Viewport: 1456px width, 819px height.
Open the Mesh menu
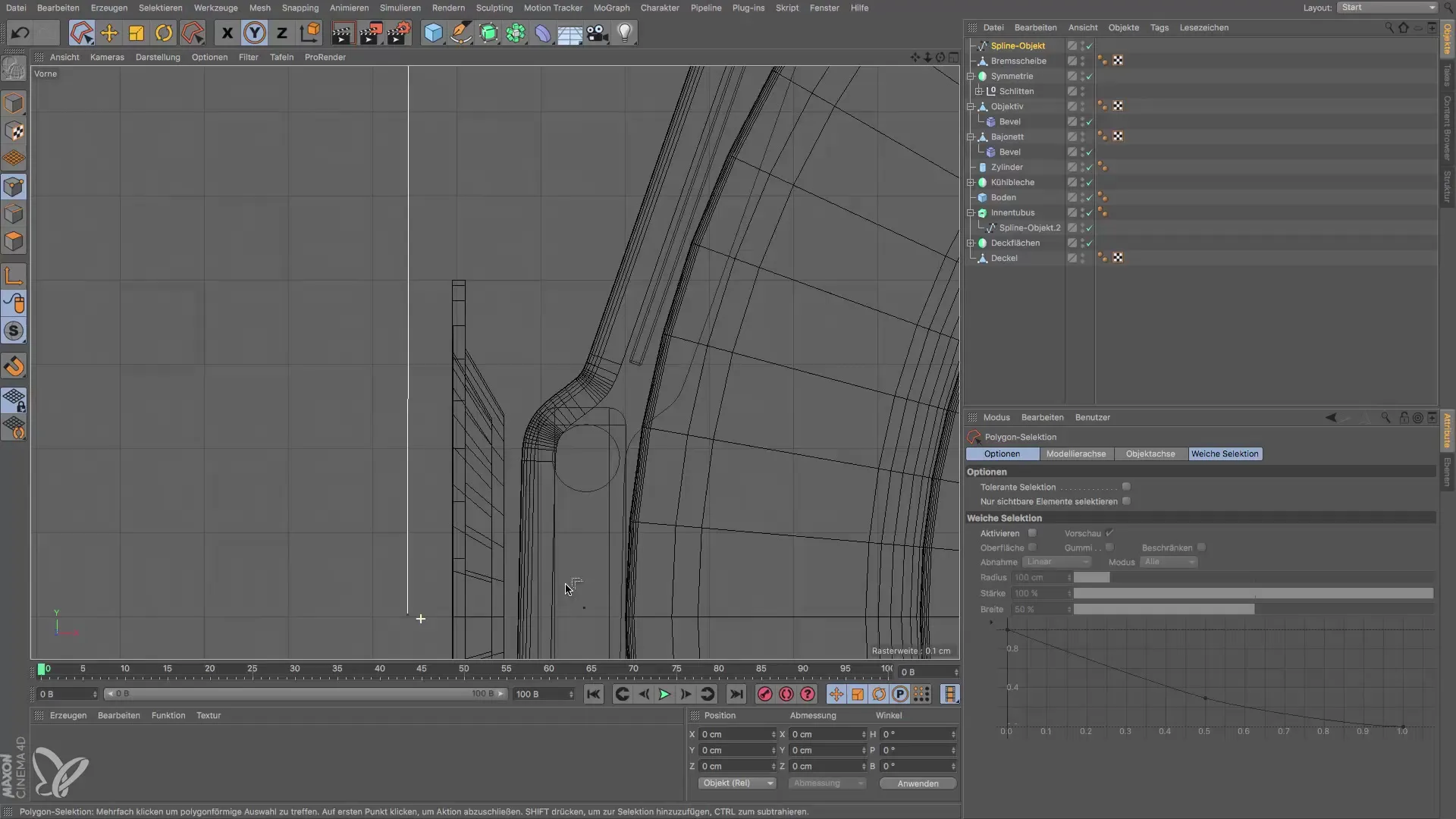(259, 8)
